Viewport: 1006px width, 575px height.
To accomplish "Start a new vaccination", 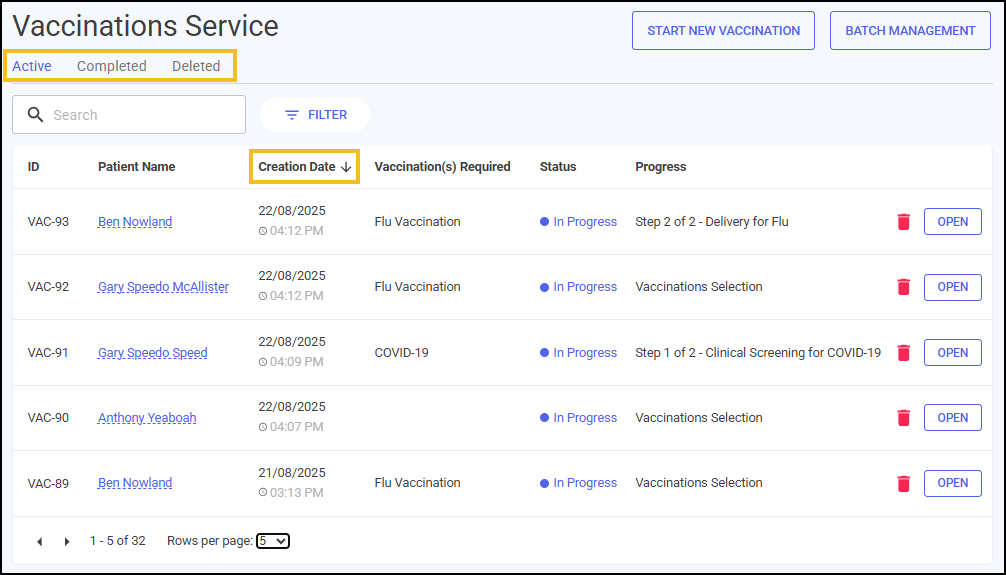I will click(723, 31).
